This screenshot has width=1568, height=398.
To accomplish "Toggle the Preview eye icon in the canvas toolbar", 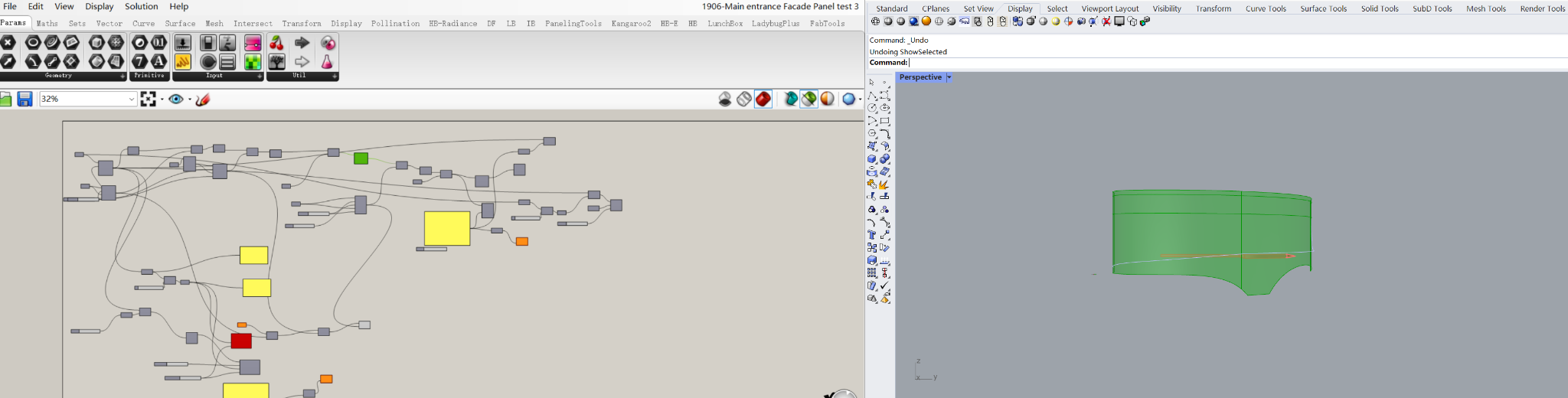I will click(176, 99).
